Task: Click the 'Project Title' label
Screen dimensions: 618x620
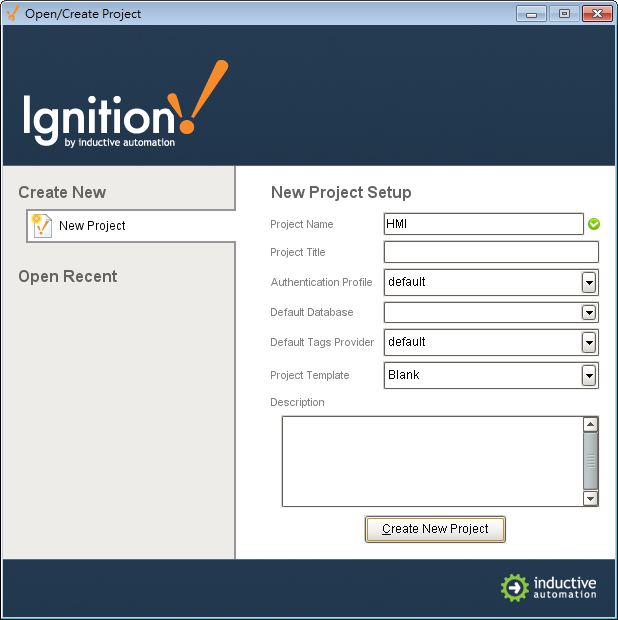Action: click(x=297, y=252)
